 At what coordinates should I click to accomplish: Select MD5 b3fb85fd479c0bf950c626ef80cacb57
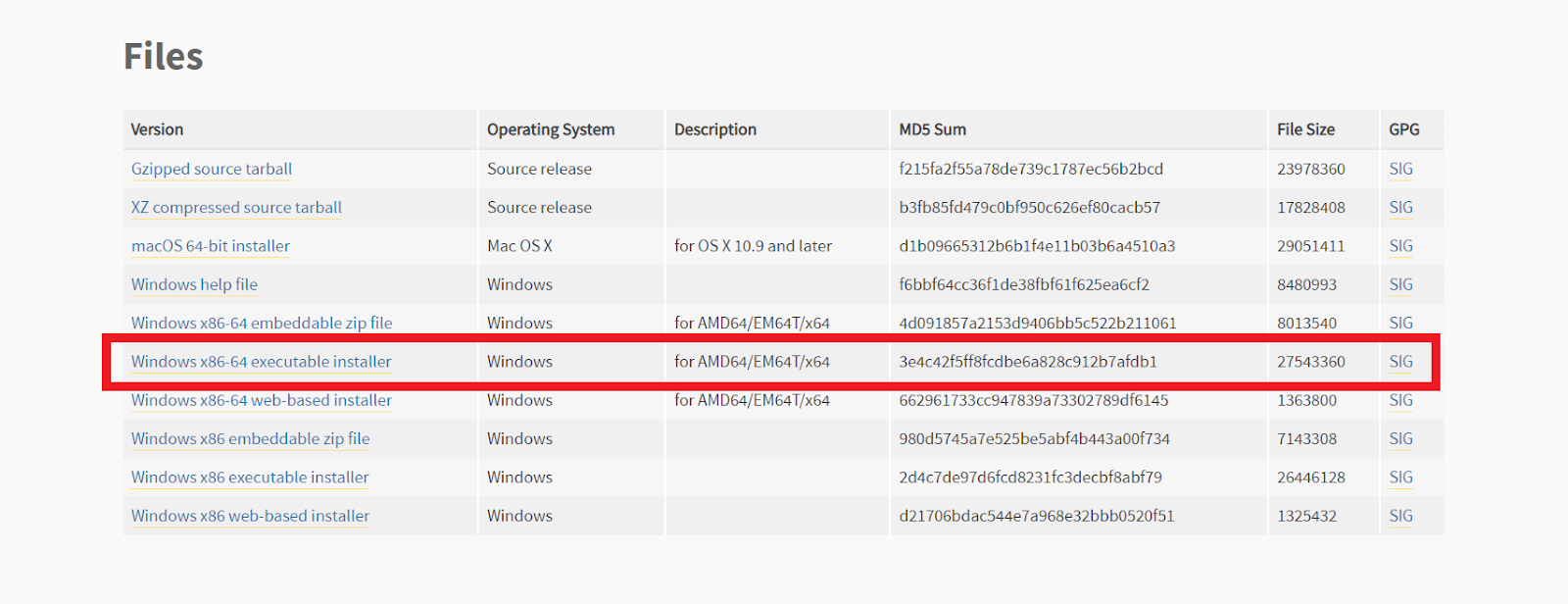1029,207
